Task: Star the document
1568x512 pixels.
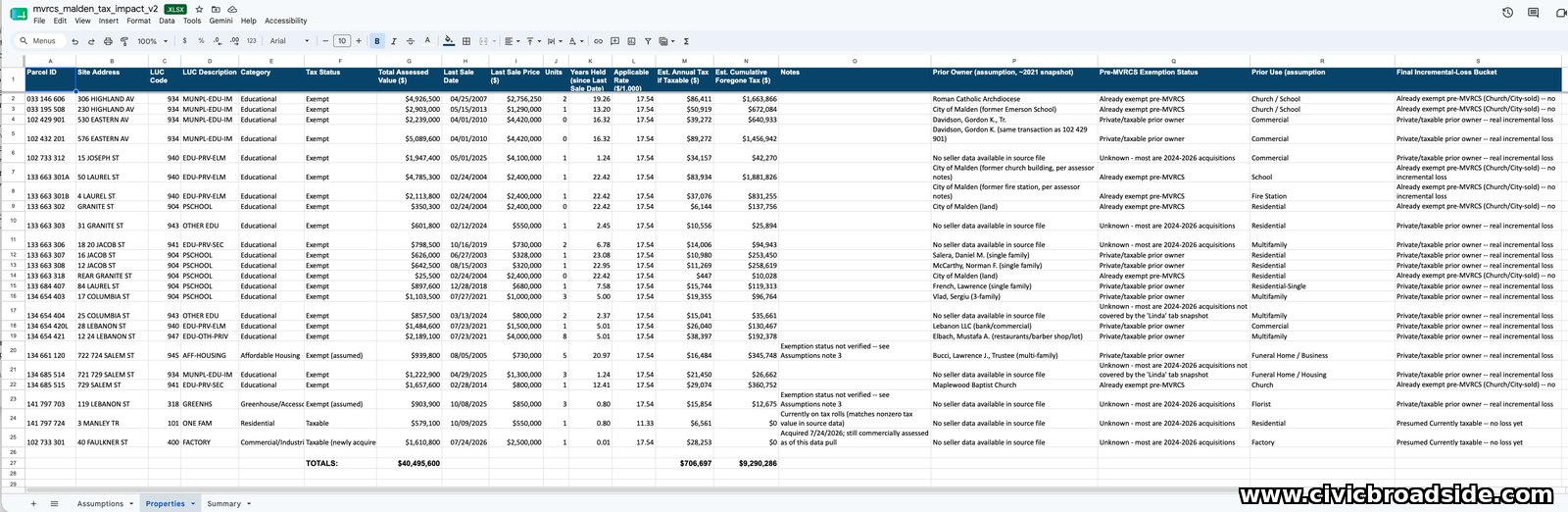Action: coord(200,9)
